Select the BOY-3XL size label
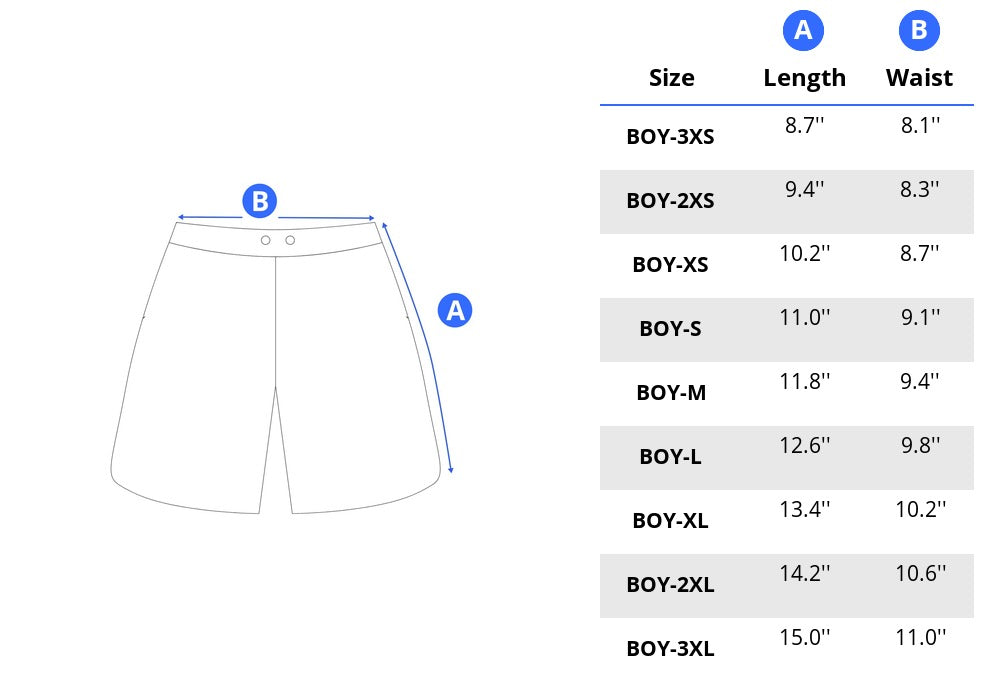Viewport: 994px width, 700px height. (670, 649)
